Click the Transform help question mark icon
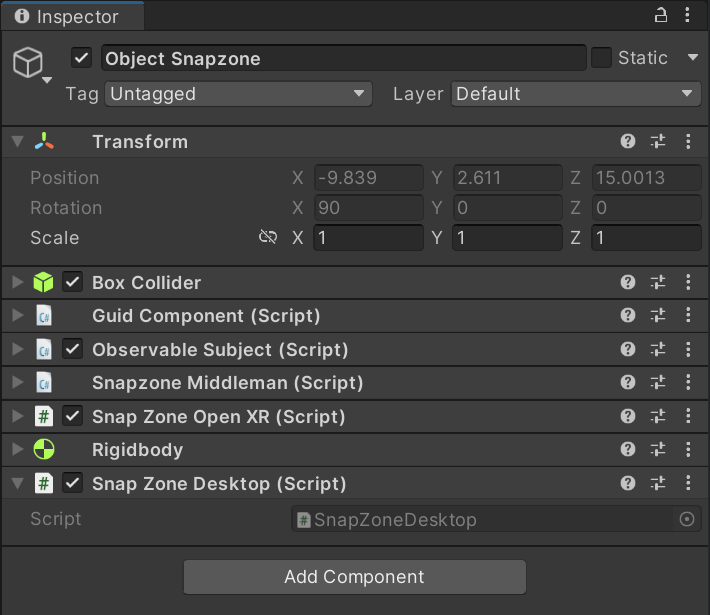This screenshot has width=710, height=615. [x=628, y=142]
